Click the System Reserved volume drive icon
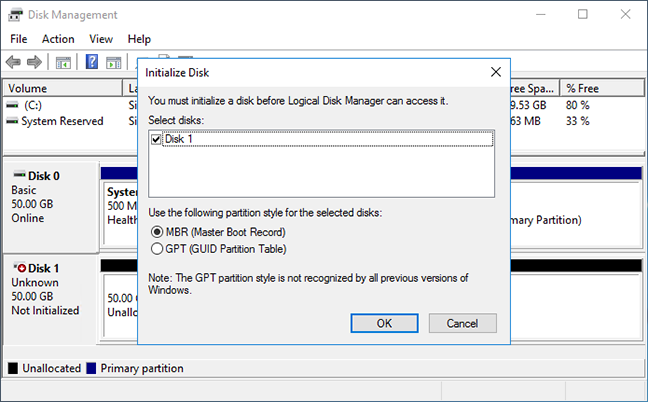The image size is (648, 402). pos(12,121)
